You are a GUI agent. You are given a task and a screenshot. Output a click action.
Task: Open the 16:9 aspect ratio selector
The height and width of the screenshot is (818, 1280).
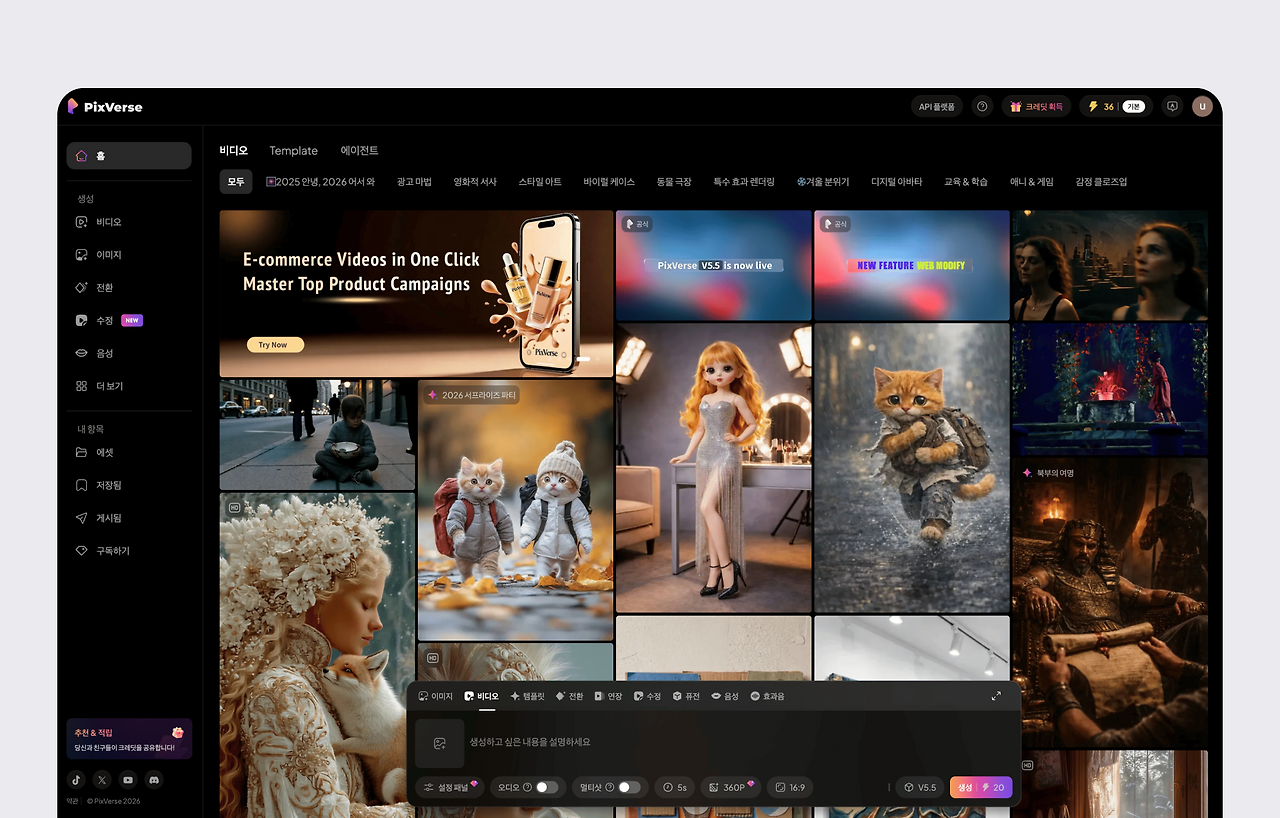[789, 788]
